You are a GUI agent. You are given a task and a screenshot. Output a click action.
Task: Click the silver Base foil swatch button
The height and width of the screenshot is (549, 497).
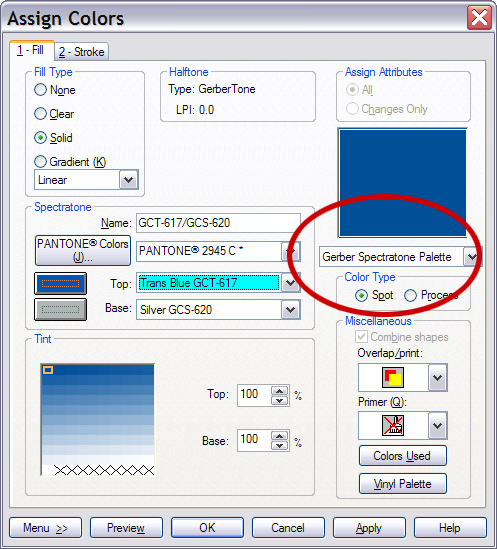pyautogui.click(x=60, y=310)
